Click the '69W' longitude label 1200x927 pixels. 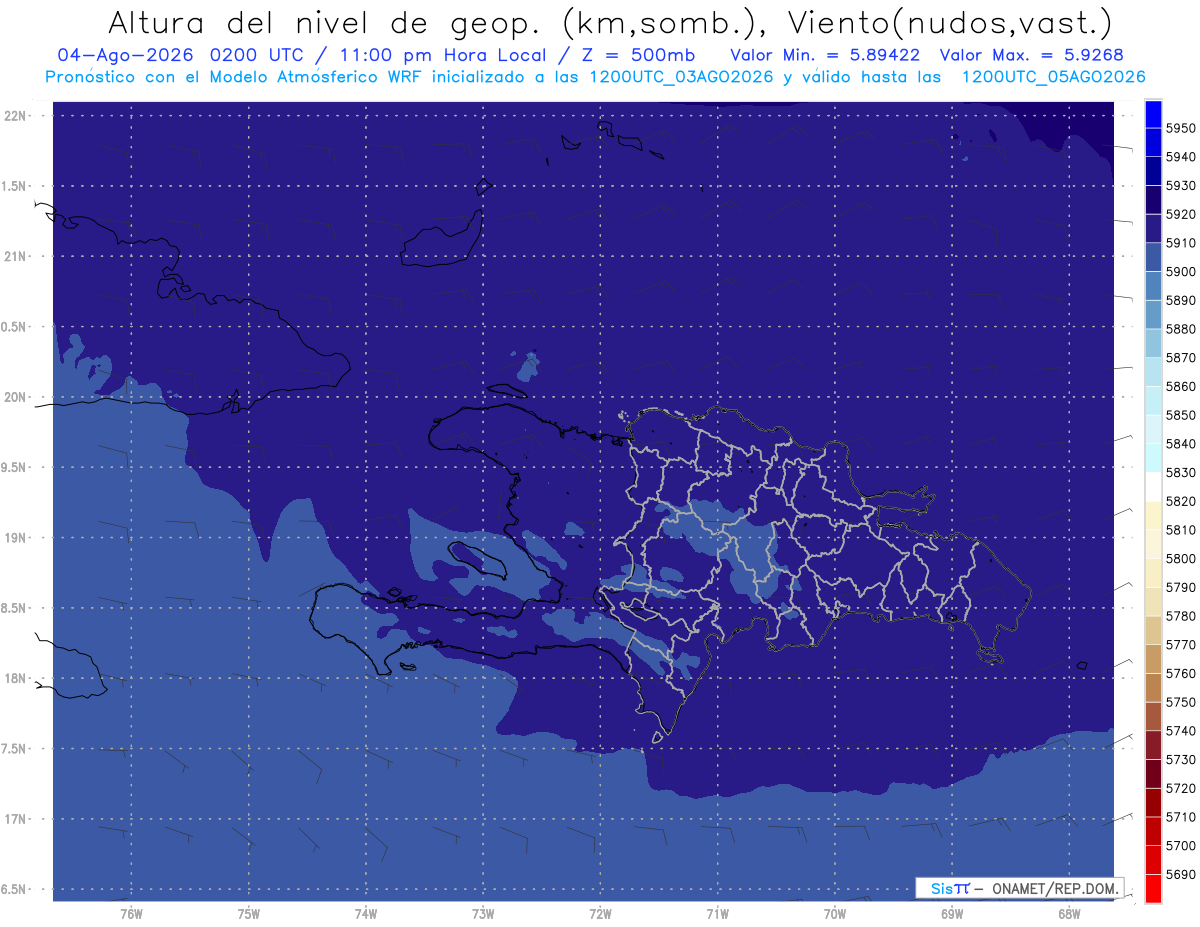pyautogui.click(x=952, y=914)
